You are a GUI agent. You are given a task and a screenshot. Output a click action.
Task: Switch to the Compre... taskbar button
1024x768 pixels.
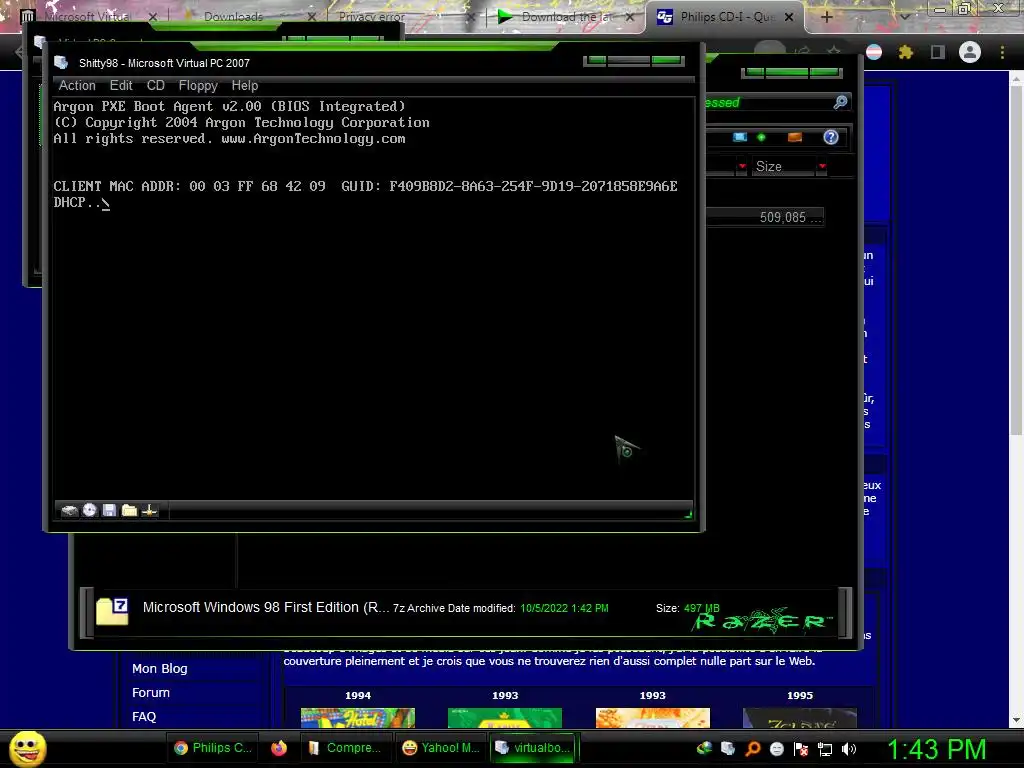[345, 748]
